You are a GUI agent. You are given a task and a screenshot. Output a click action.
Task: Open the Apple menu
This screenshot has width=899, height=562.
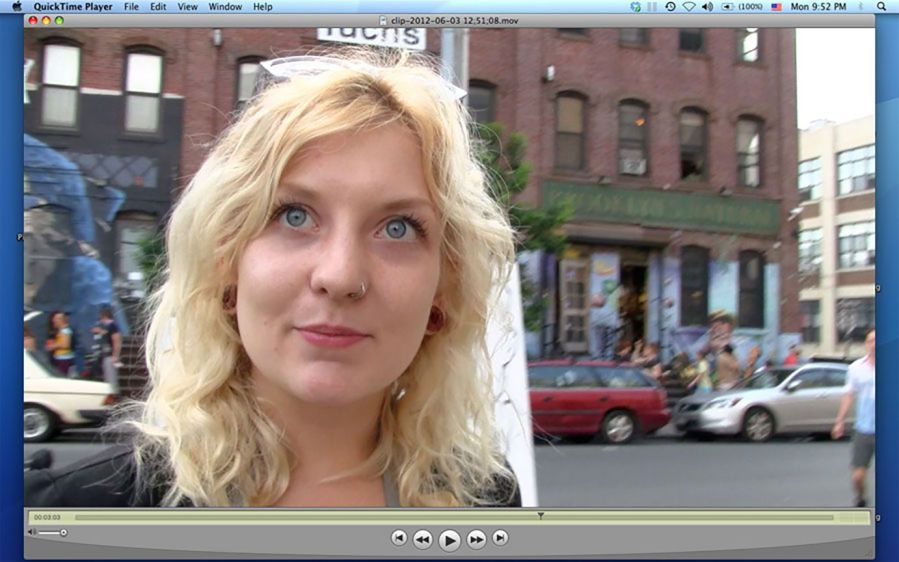click(16, 7)
